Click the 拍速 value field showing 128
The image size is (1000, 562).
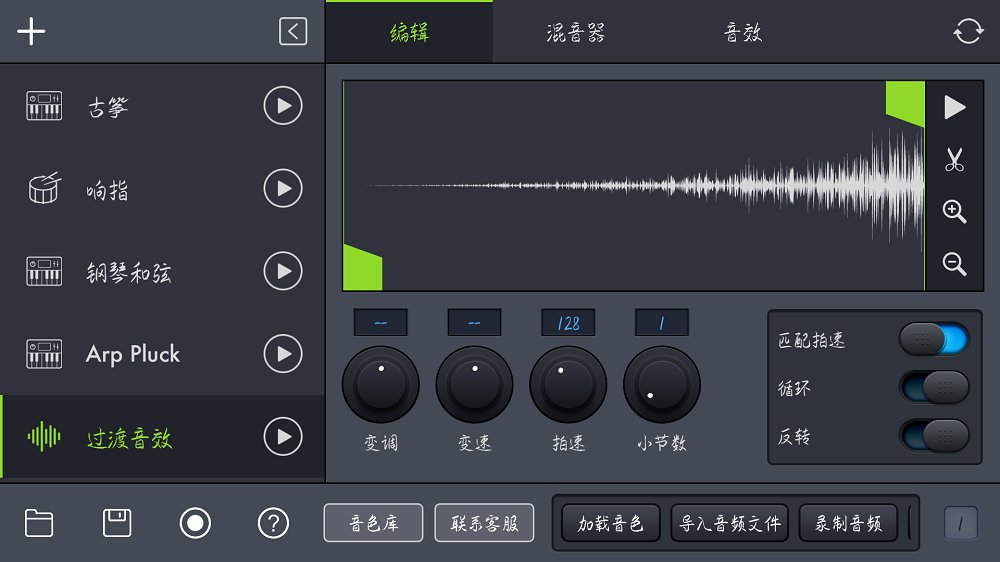[x=568, y=323]
